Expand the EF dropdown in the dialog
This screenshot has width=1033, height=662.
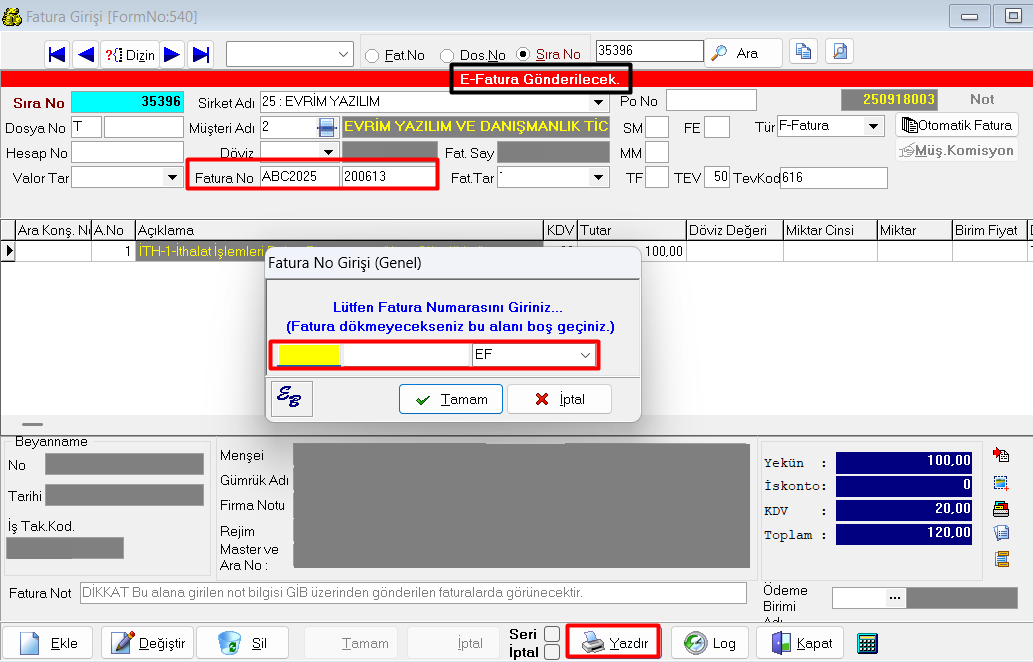click(x=585, y=355)
